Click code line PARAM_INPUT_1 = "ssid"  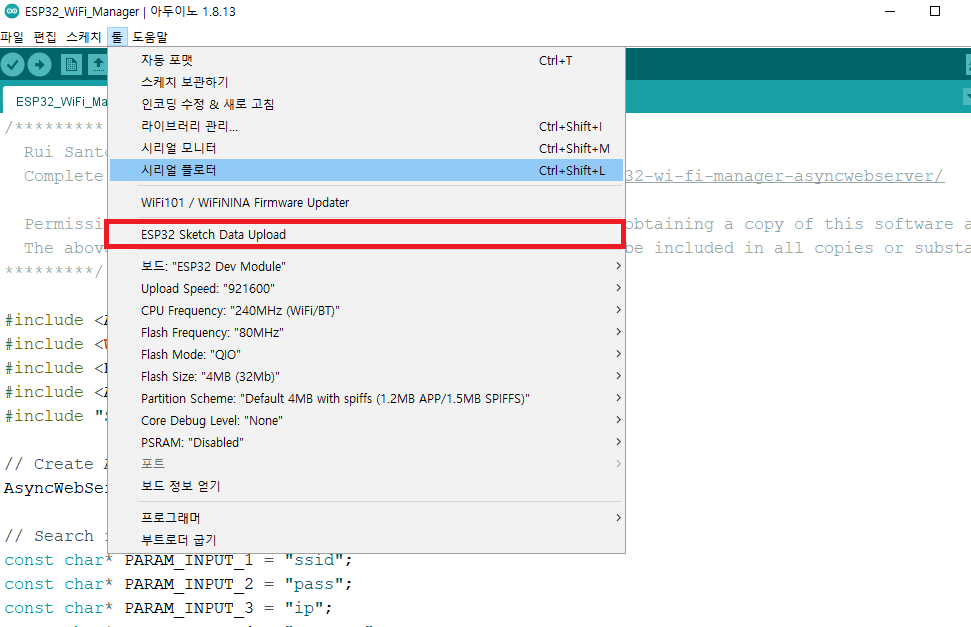pos(178,560)
